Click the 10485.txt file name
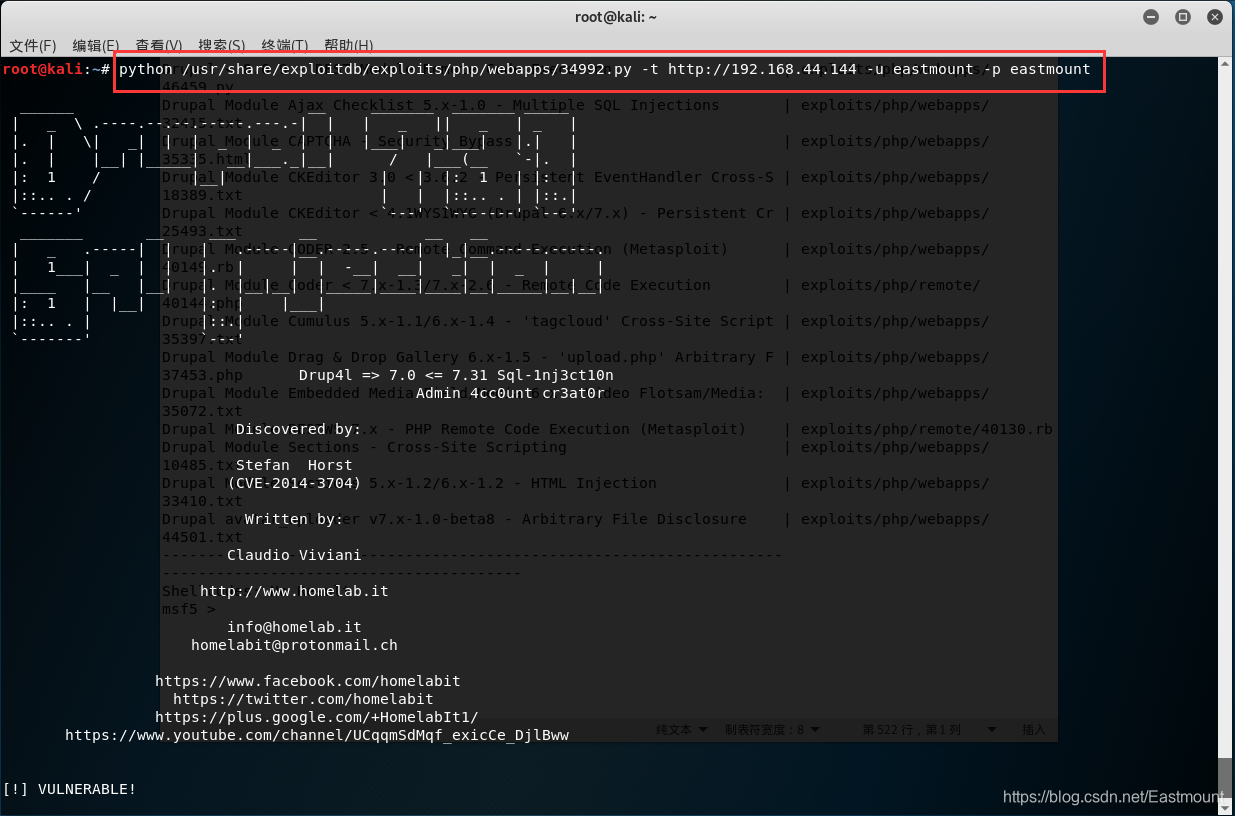 point(202,465)
